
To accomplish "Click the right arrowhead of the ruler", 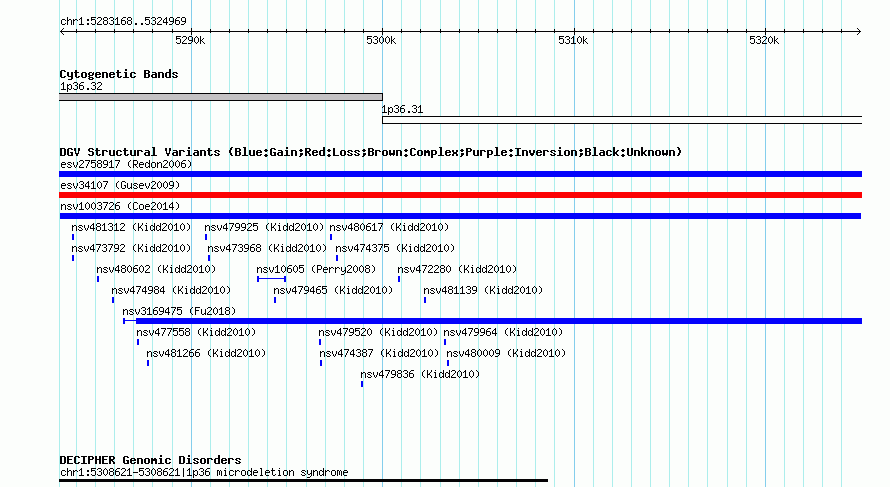I will pyautogui.click(x=859, y=32).
